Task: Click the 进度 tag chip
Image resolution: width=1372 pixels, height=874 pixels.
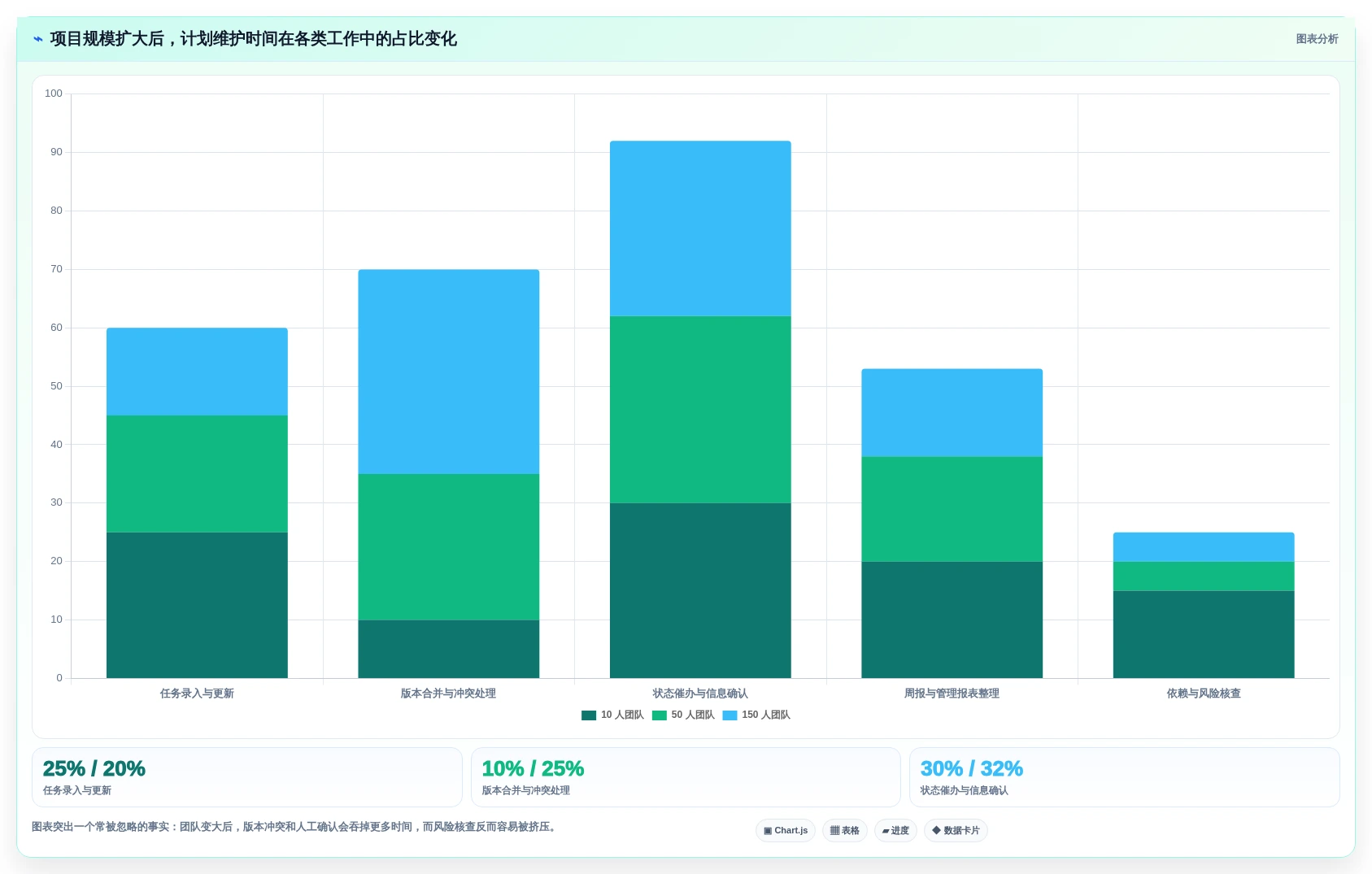Action: tap(895, 830)
